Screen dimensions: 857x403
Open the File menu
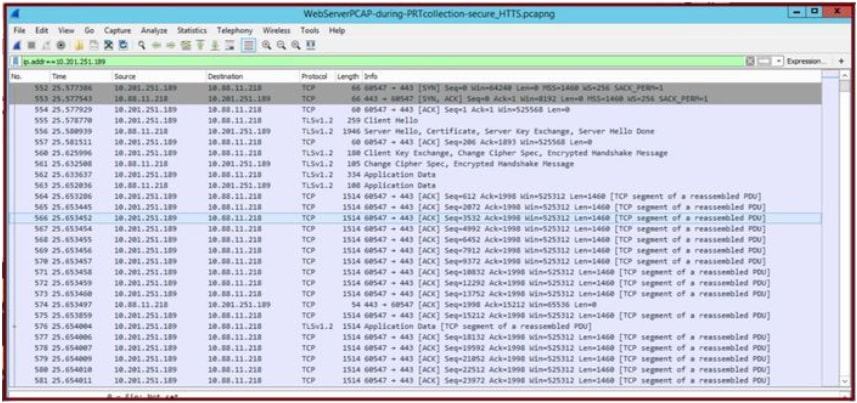coord(19,31)
